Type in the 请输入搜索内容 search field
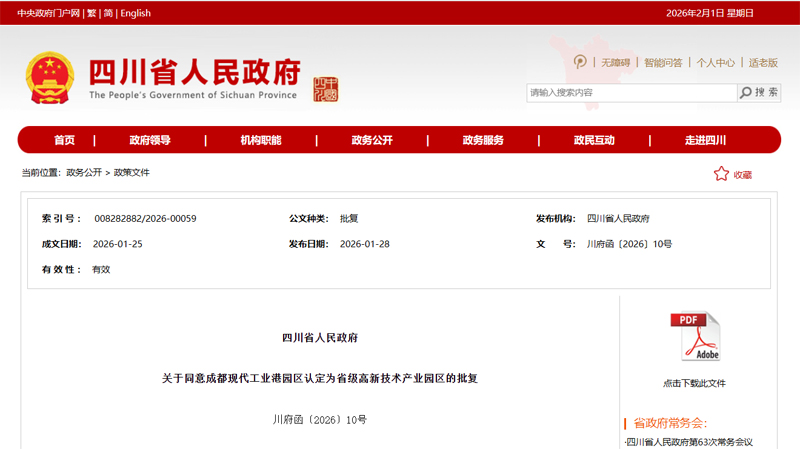800x449 pixels. 630,93
